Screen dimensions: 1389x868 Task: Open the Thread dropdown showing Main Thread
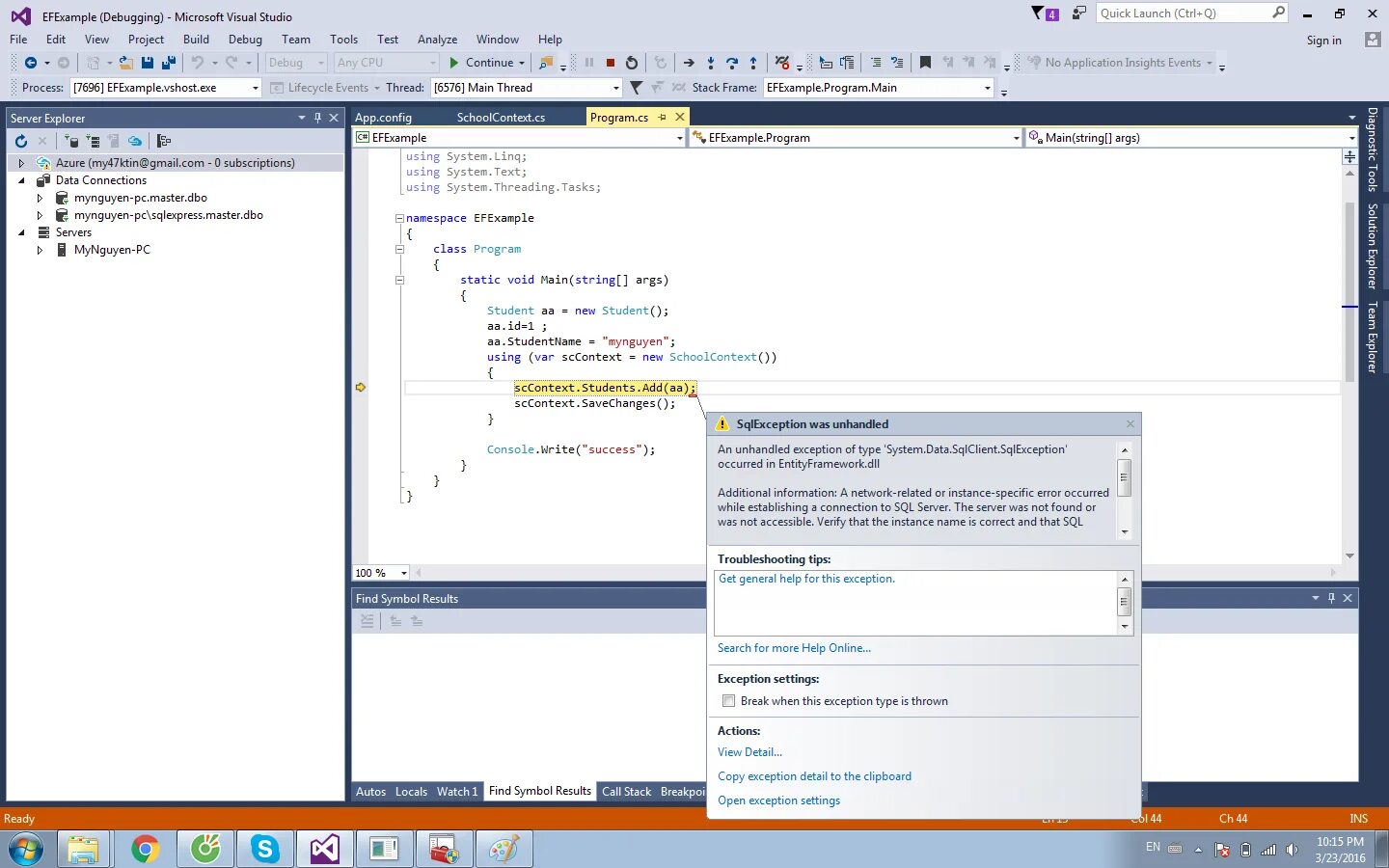pyautogui.click(x=615, y=88)
